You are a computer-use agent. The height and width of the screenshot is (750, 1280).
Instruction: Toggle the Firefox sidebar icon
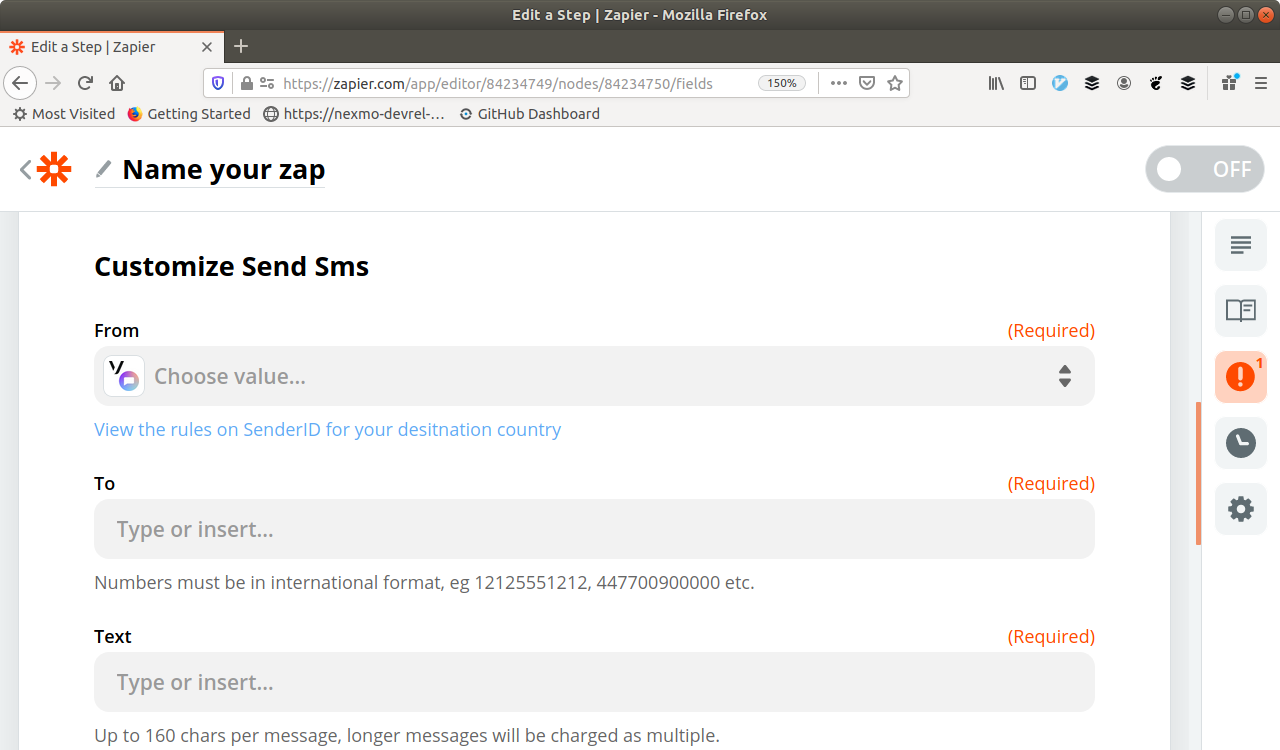1028,83
